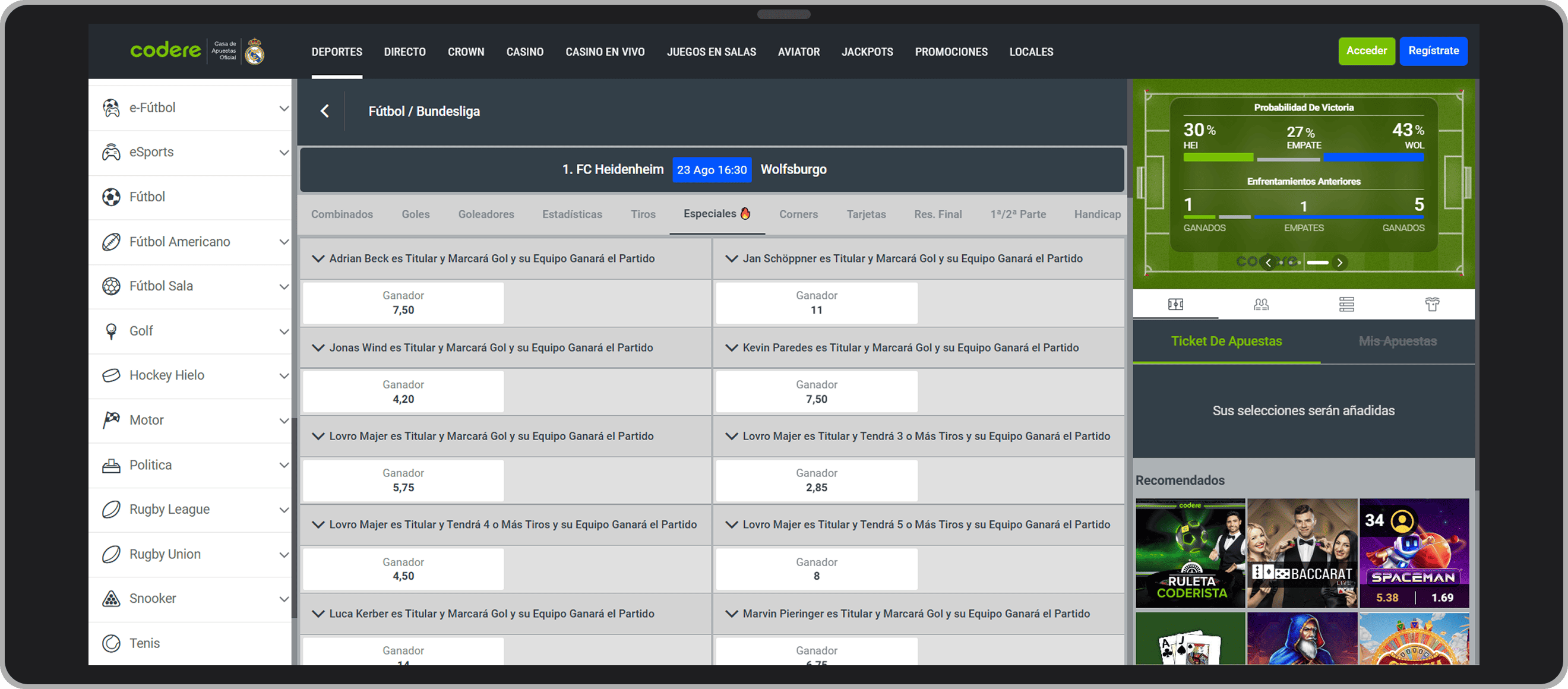Open Baccarat Live game thumbnail
The height and width of the screenshot is (689, 1568).
1302,553
